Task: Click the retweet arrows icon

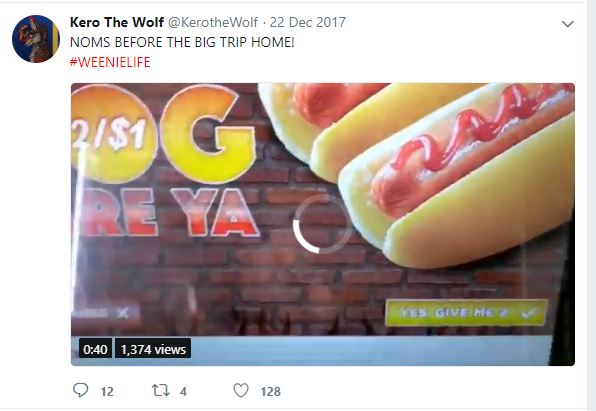Action: (x=160, y=390)
